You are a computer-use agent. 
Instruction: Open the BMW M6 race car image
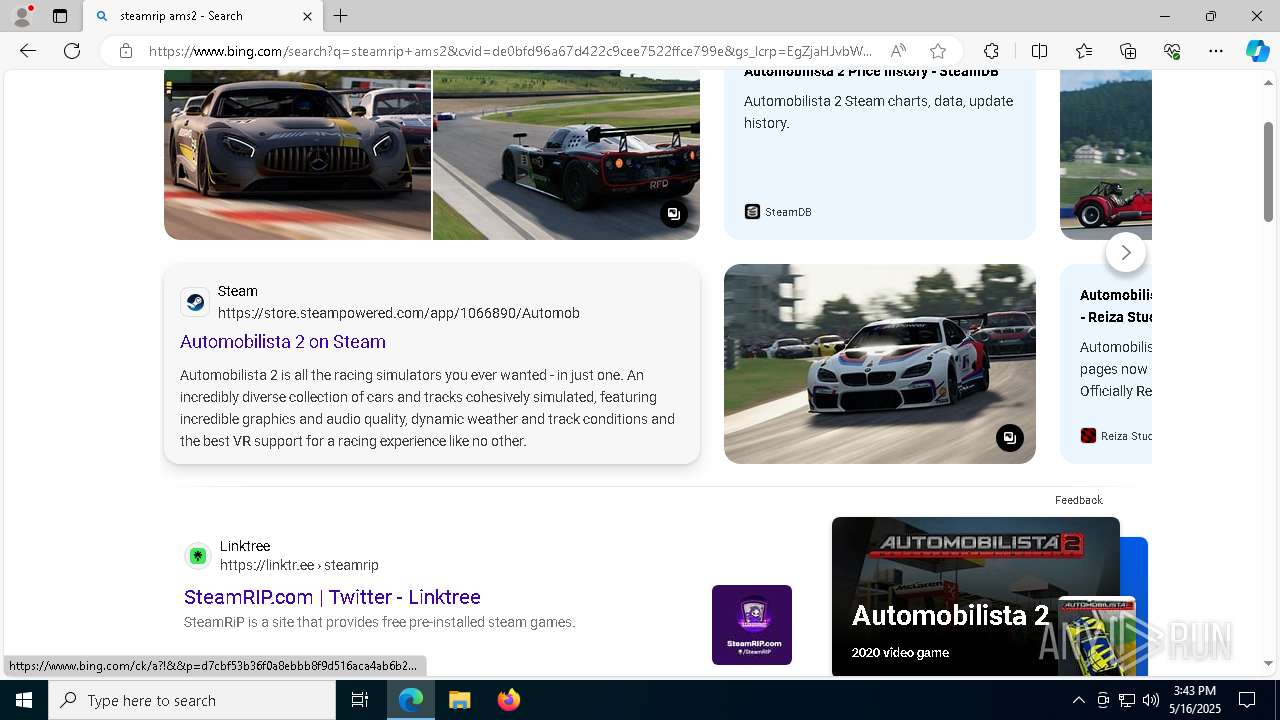880,364
